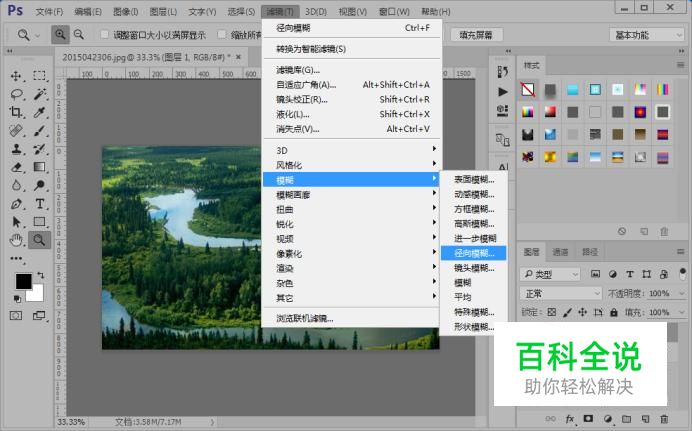Toggle Quick Mask mode icon
This screenshot has height=431, width=692.
pyautogui.click(x=16, y=316)
